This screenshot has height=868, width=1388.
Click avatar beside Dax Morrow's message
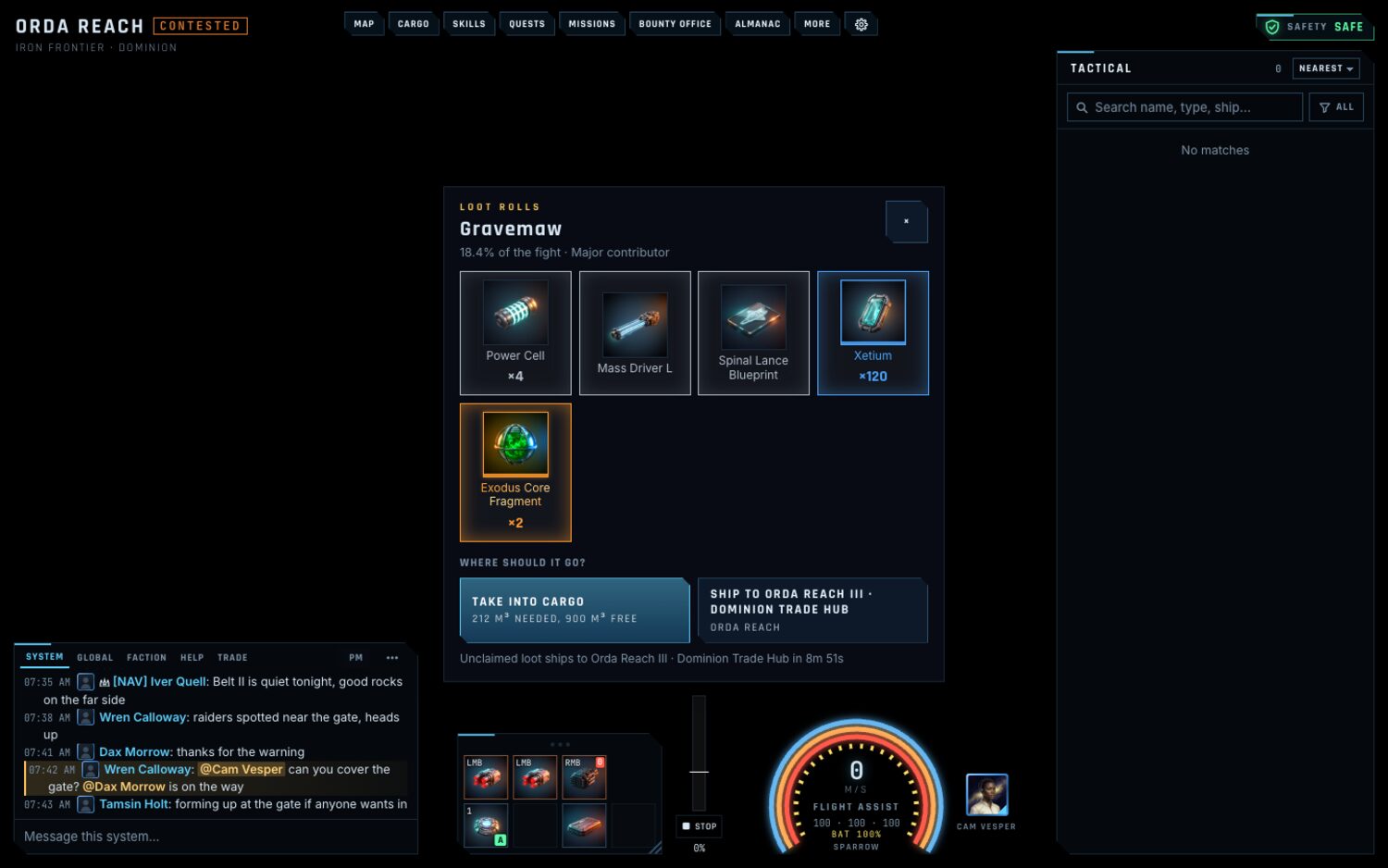point(85,752)
